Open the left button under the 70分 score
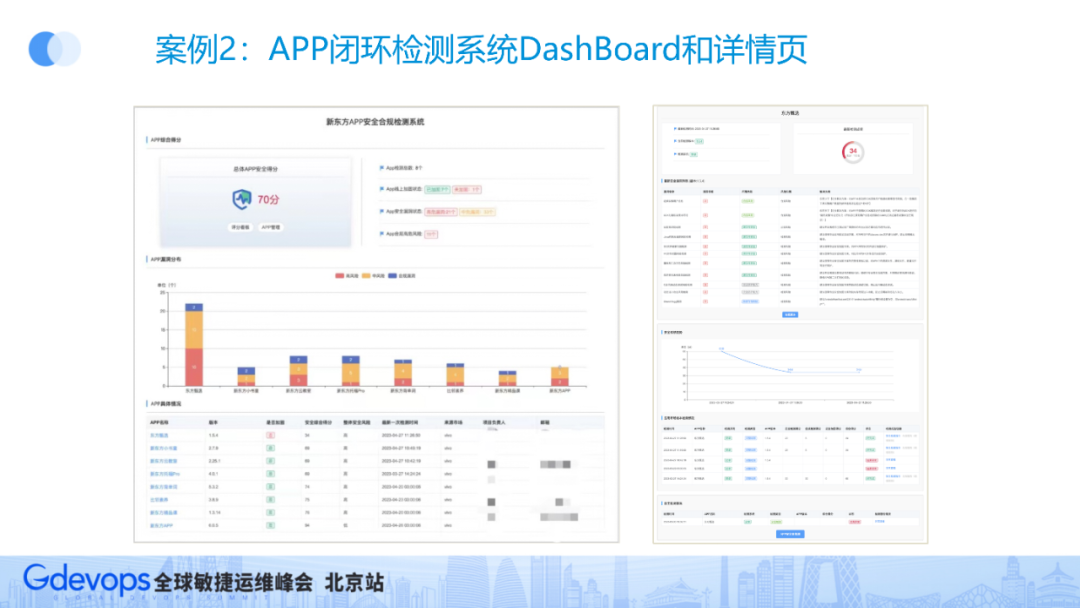The height and width of the screenshot is (608, 1080). [240, 227]
